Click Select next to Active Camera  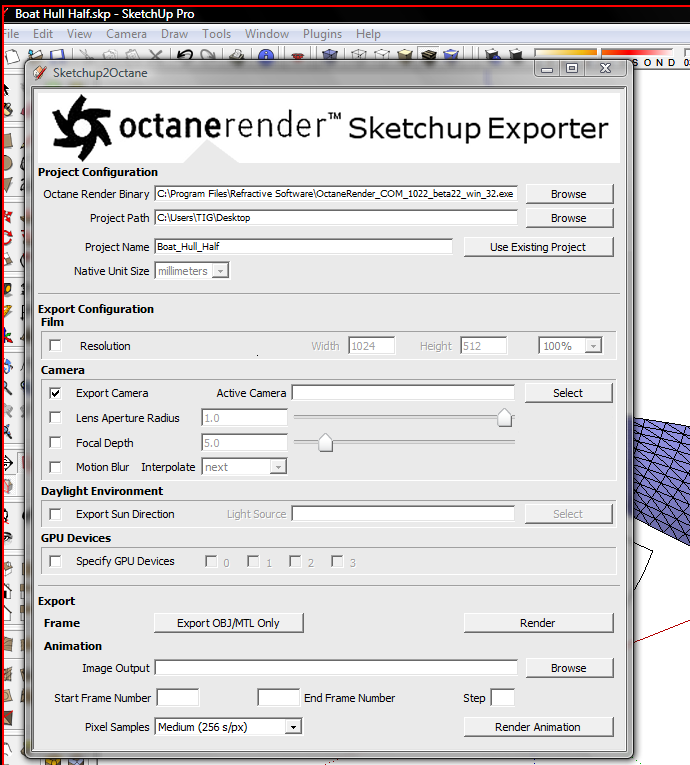(x=568, y=393)
